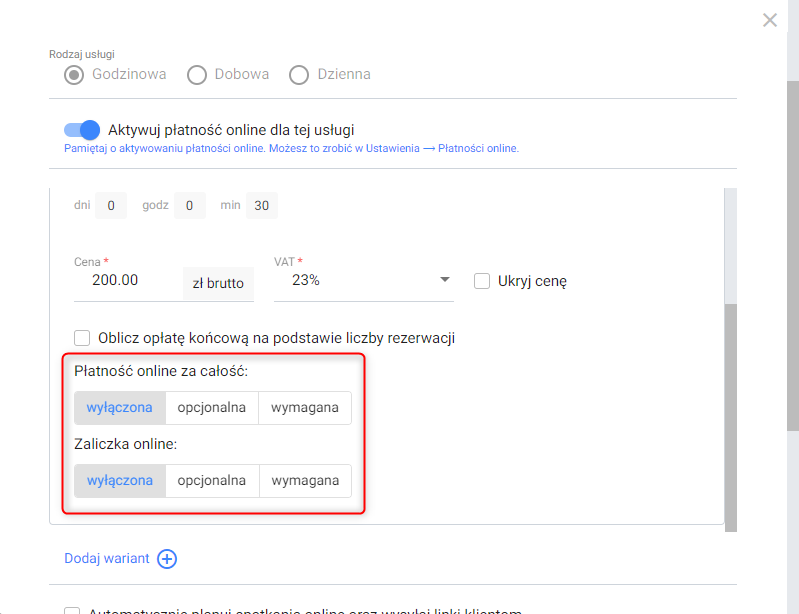Enable Oblicz opłatę końcową checkbox

point(82,338)
